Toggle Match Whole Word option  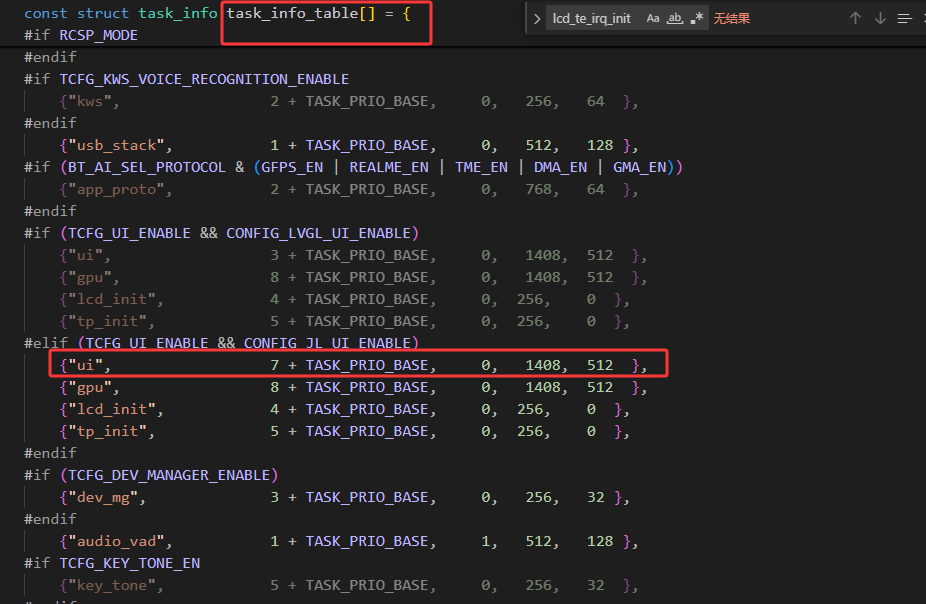click(674, 18)
